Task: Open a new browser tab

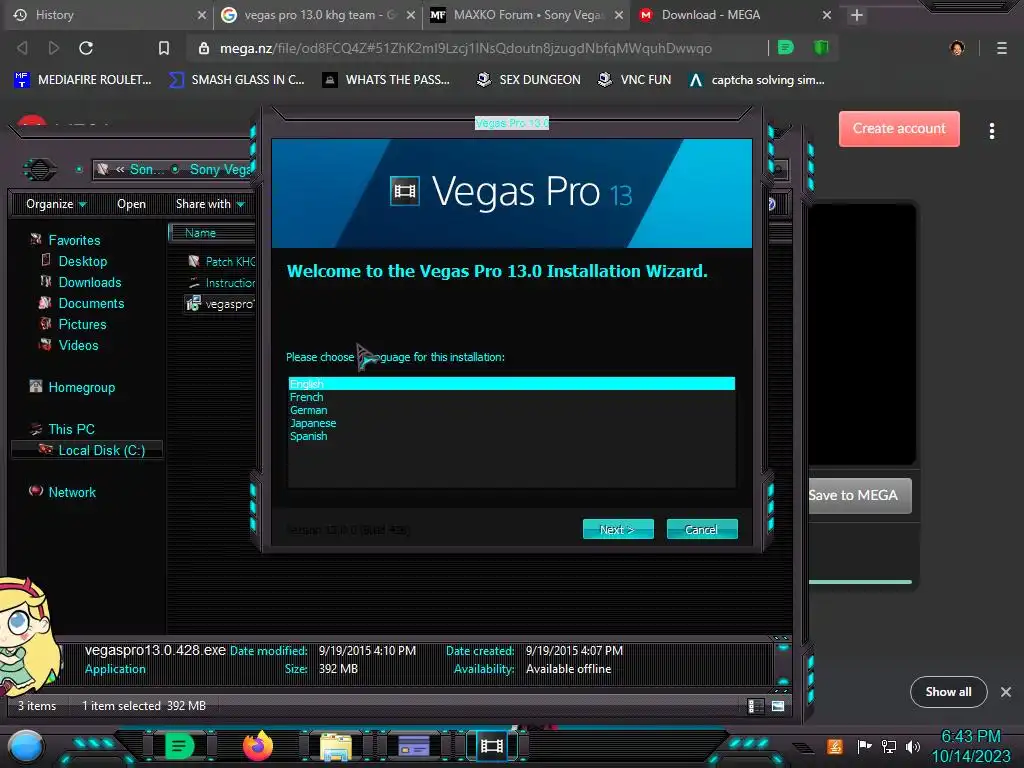Action: point(857,15)
